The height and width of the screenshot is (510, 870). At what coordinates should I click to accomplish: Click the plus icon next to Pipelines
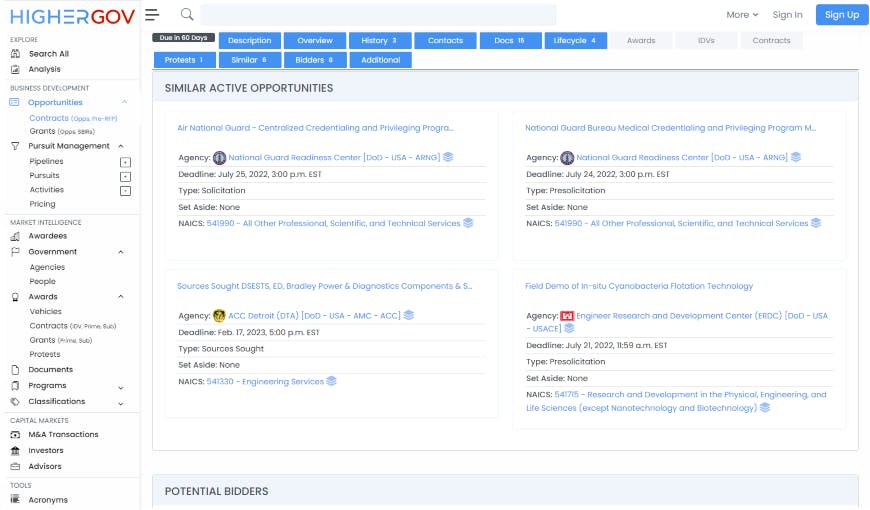click(125, 162)
